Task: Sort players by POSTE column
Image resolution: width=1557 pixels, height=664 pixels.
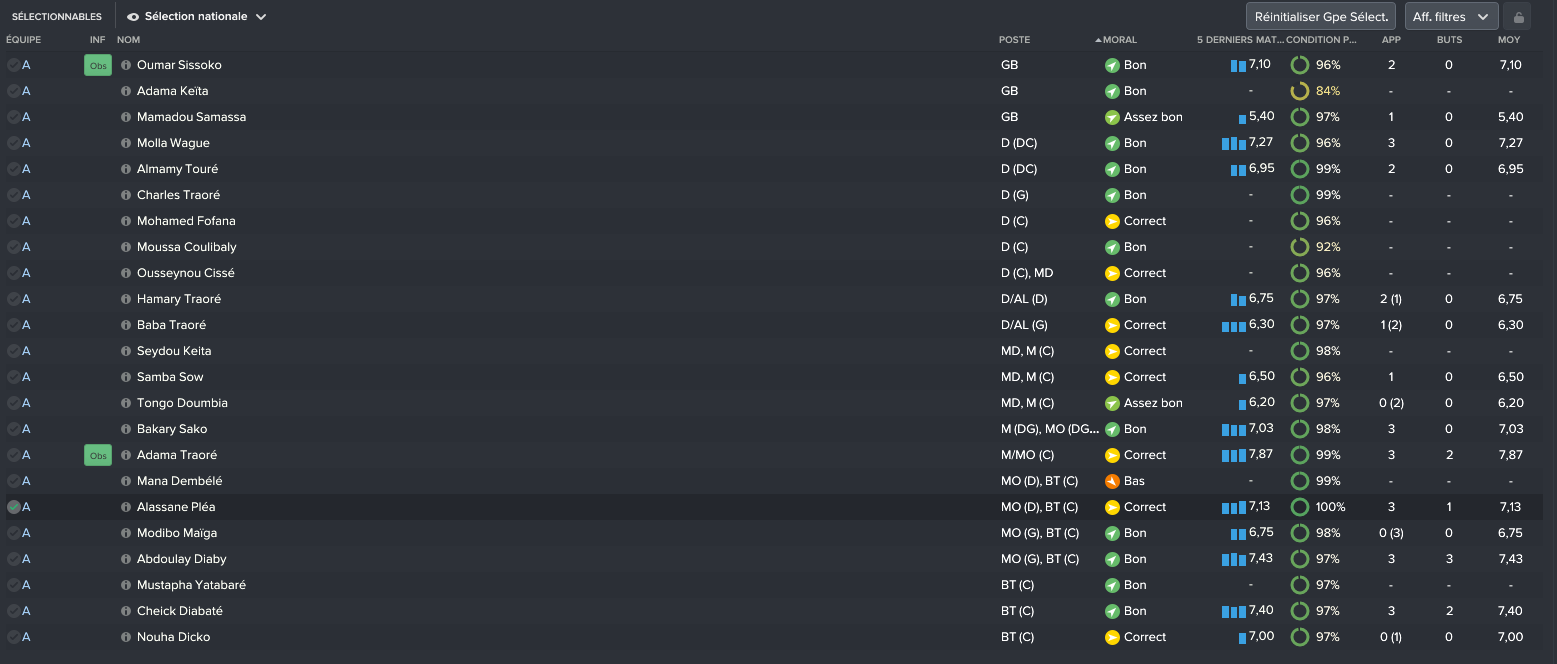Action: tap(1014, 40)
